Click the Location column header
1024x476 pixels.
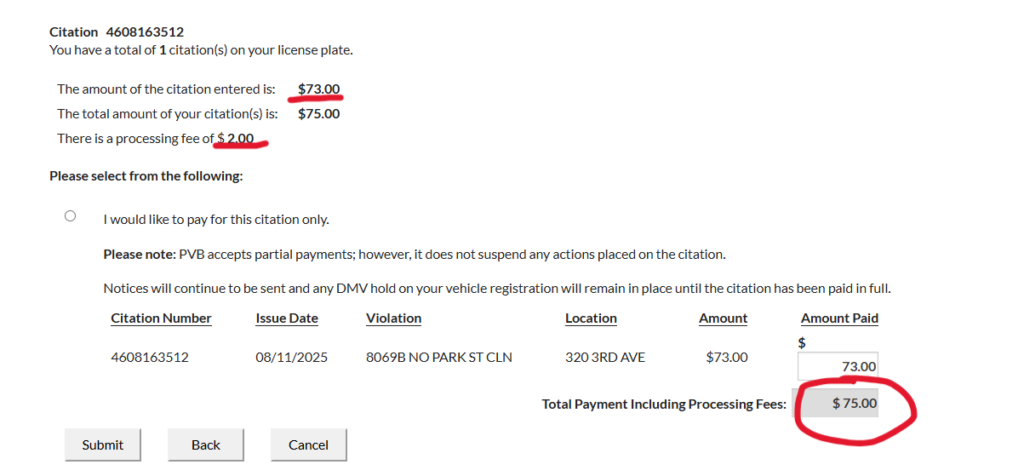pos(590,318)
